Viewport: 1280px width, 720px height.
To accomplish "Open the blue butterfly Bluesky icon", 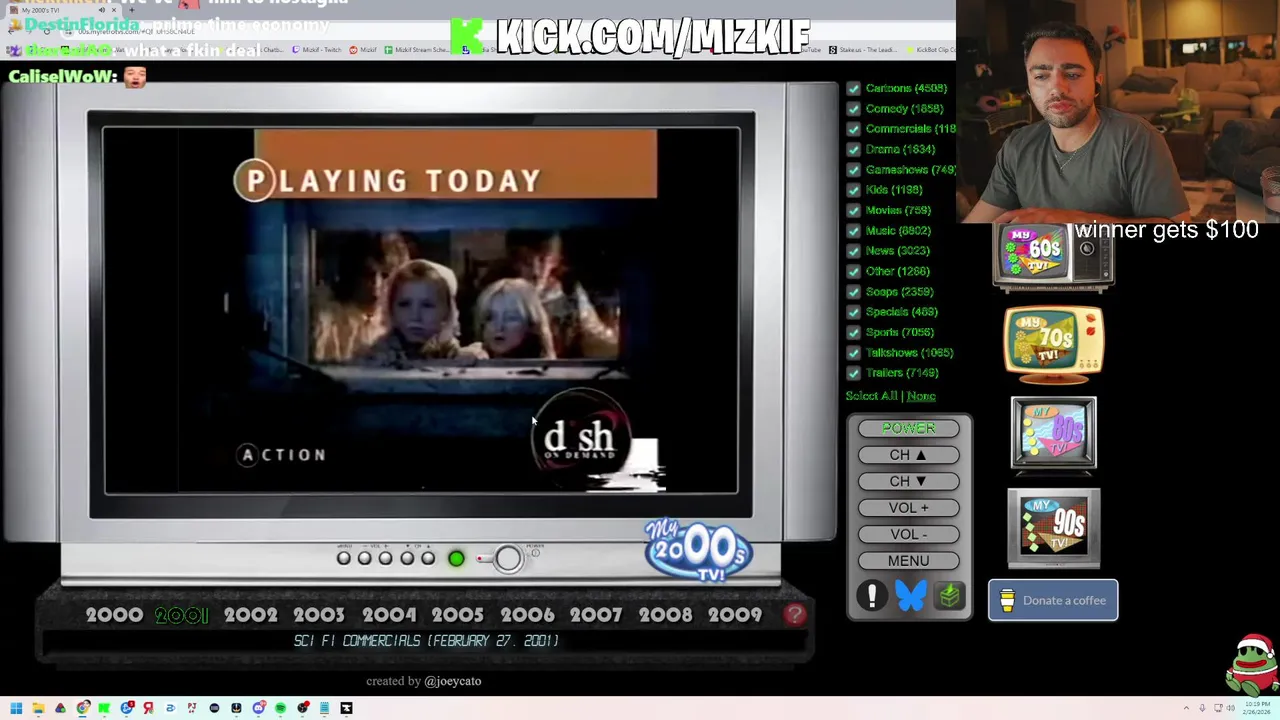I will coord(910,596).
